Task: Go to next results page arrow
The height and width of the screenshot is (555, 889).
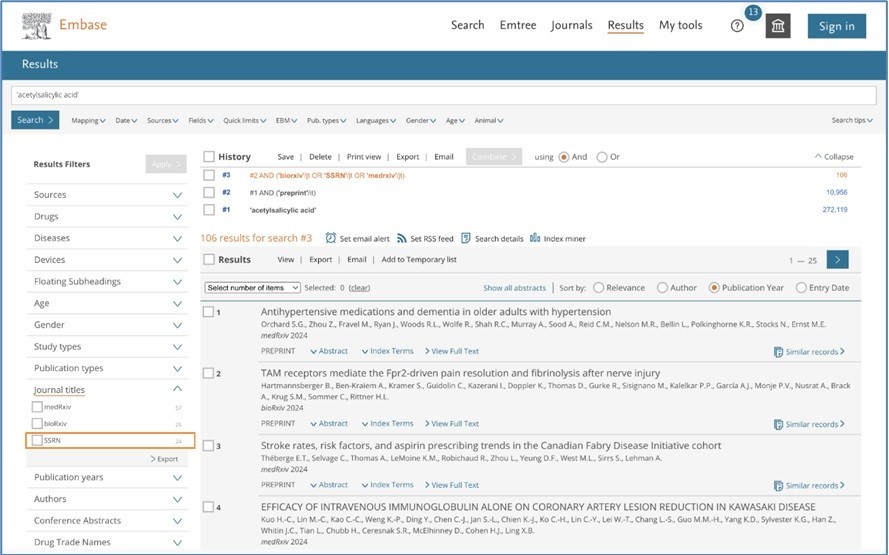Action: pos(838,260)
